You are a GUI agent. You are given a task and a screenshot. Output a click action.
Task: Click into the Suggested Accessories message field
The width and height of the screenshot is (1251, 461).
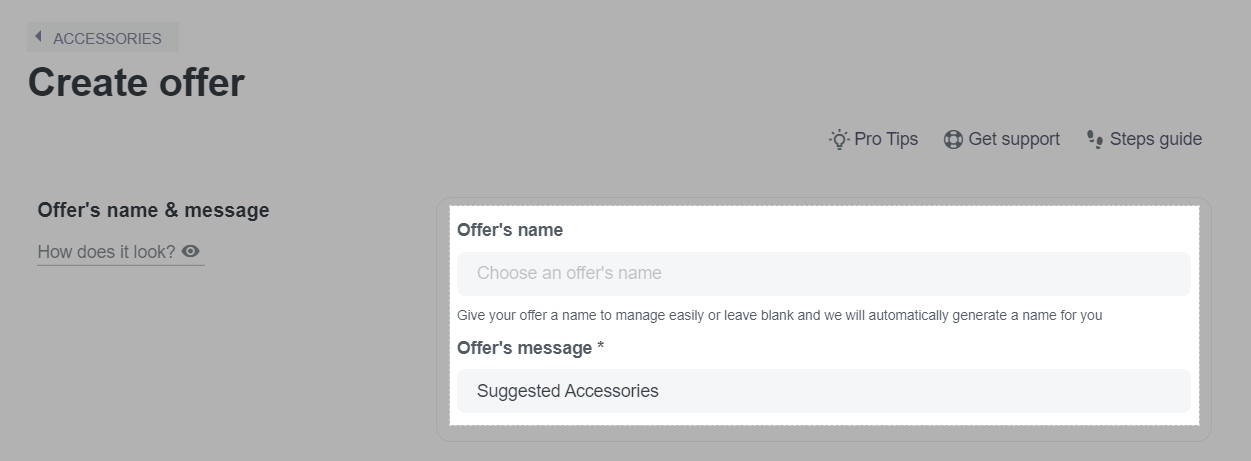824,391
